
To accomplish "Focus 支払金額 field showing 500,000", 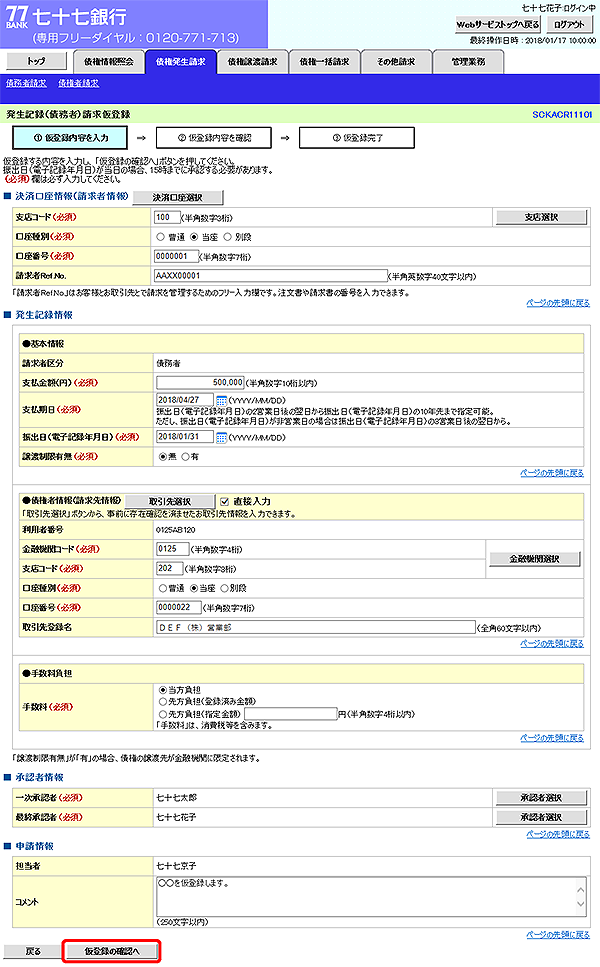I will [x=200, y=382].
